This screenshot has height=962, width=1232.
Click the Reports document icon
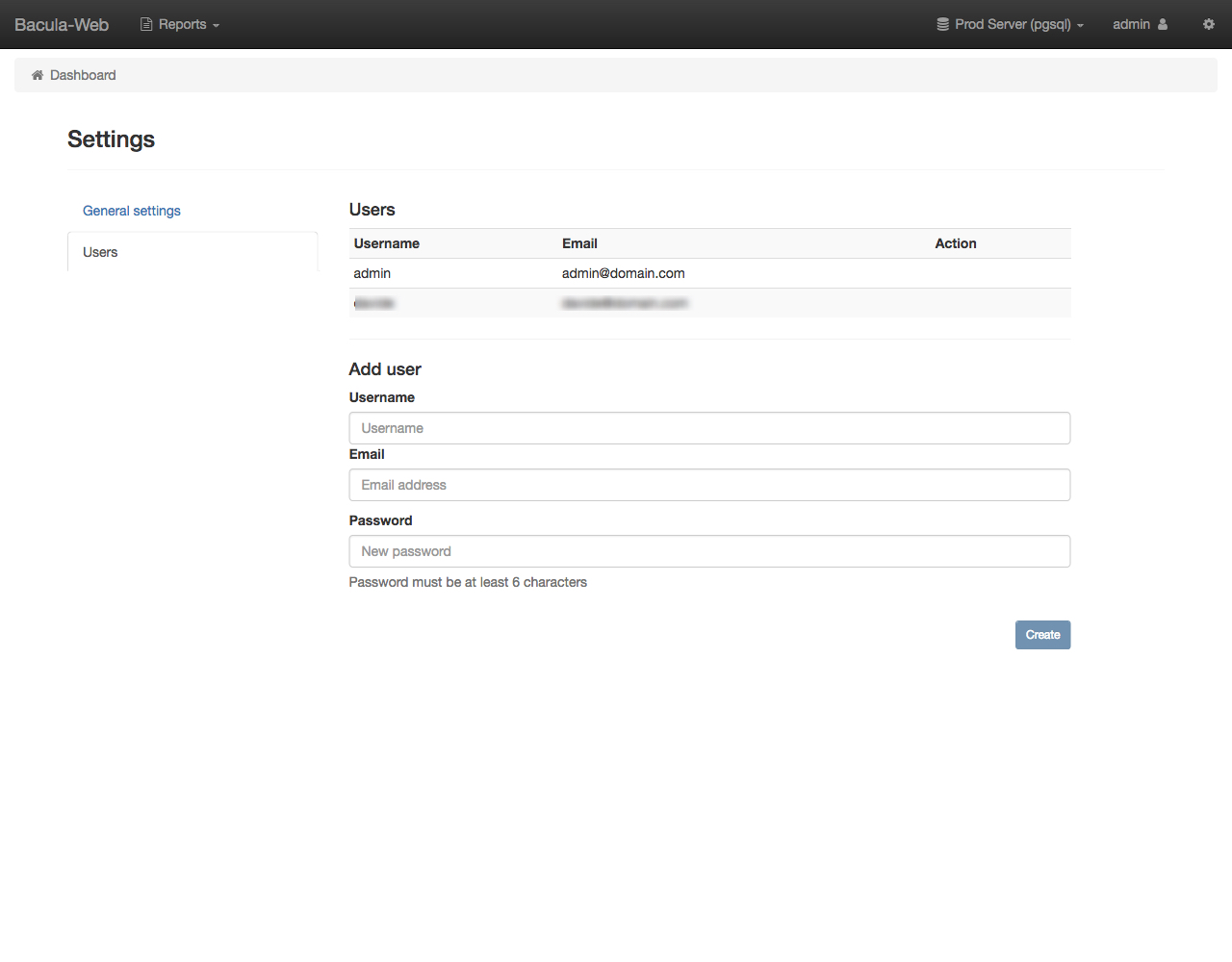point(146,24)
